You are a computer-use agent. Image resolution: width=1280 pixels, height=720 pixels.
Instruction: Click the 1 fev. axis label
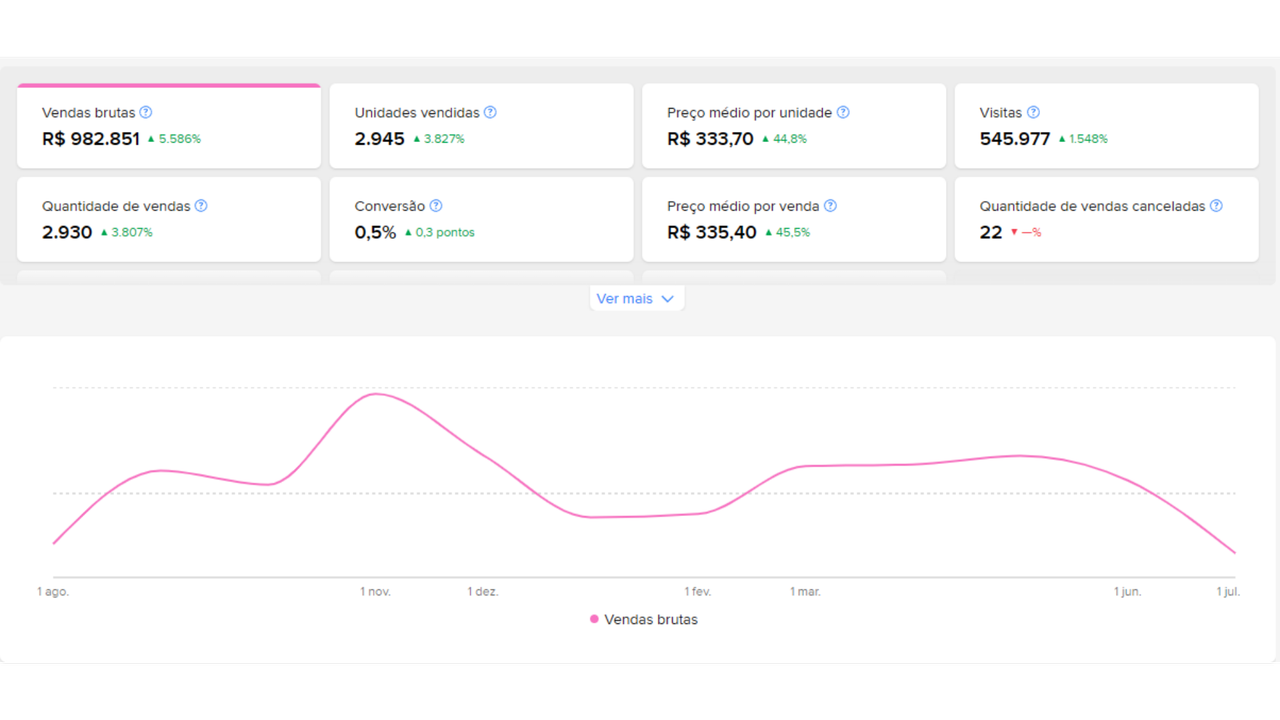pyautogui.click(x=698, y=592)
